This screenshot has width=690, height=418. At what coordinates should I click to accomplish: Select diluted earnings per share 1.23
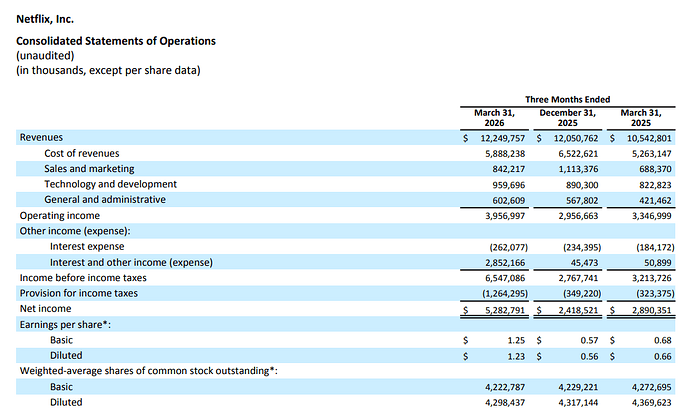[x=516, y=356]
